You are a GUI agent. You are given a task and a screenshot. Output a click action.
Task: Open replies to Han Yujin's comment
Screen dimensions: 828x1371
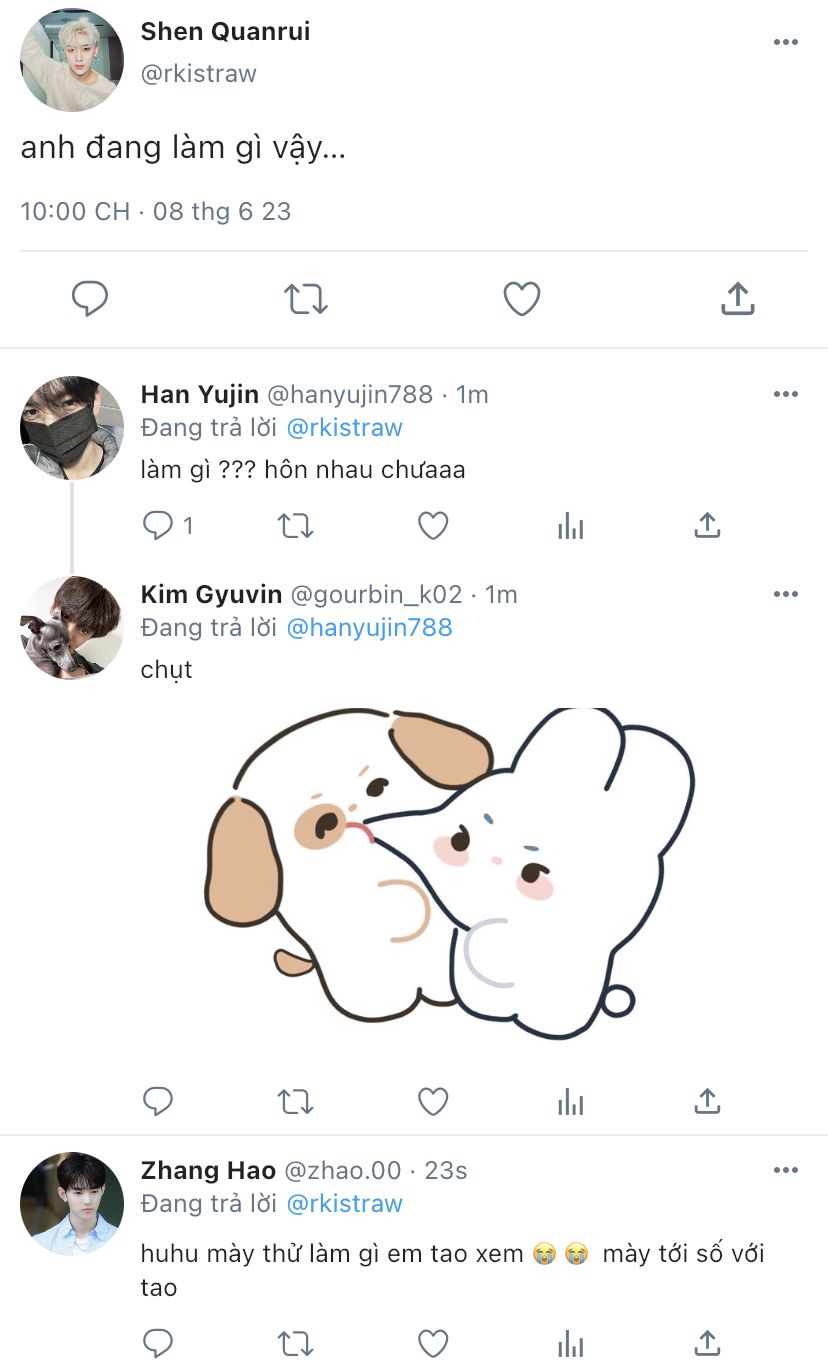[159, 526]
